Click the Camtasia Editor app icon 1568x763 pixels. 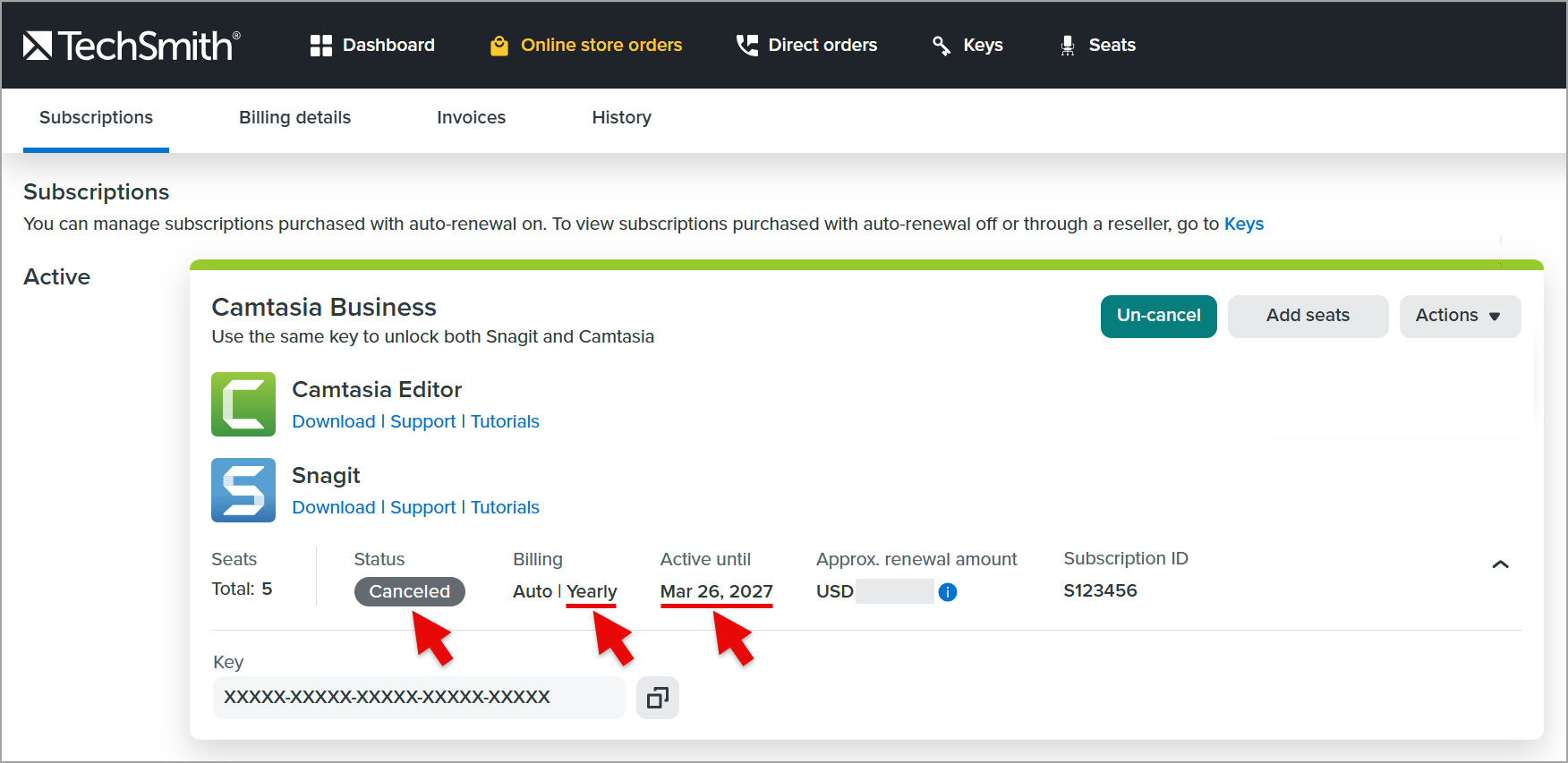(243, 404)
